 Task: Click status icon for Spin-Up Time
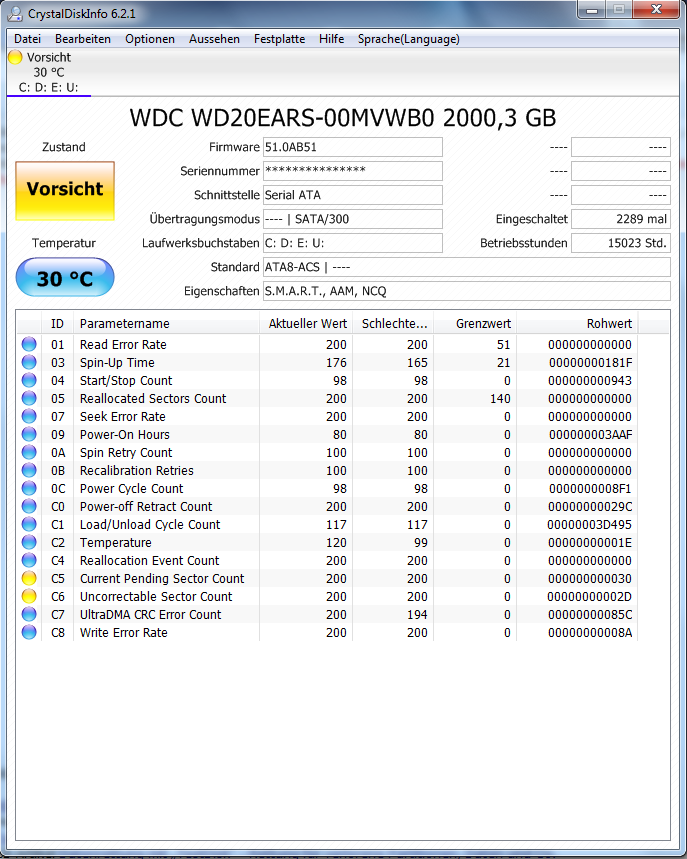click(x=29, y=362)
